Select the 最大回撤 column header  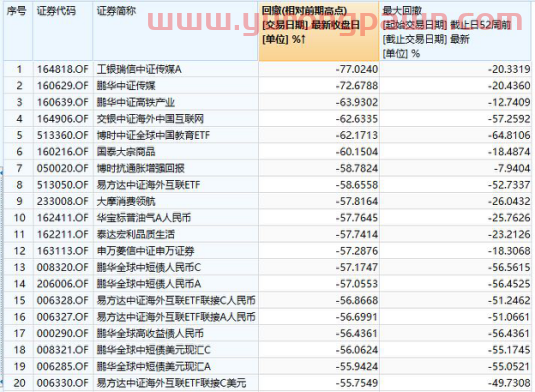455,31
